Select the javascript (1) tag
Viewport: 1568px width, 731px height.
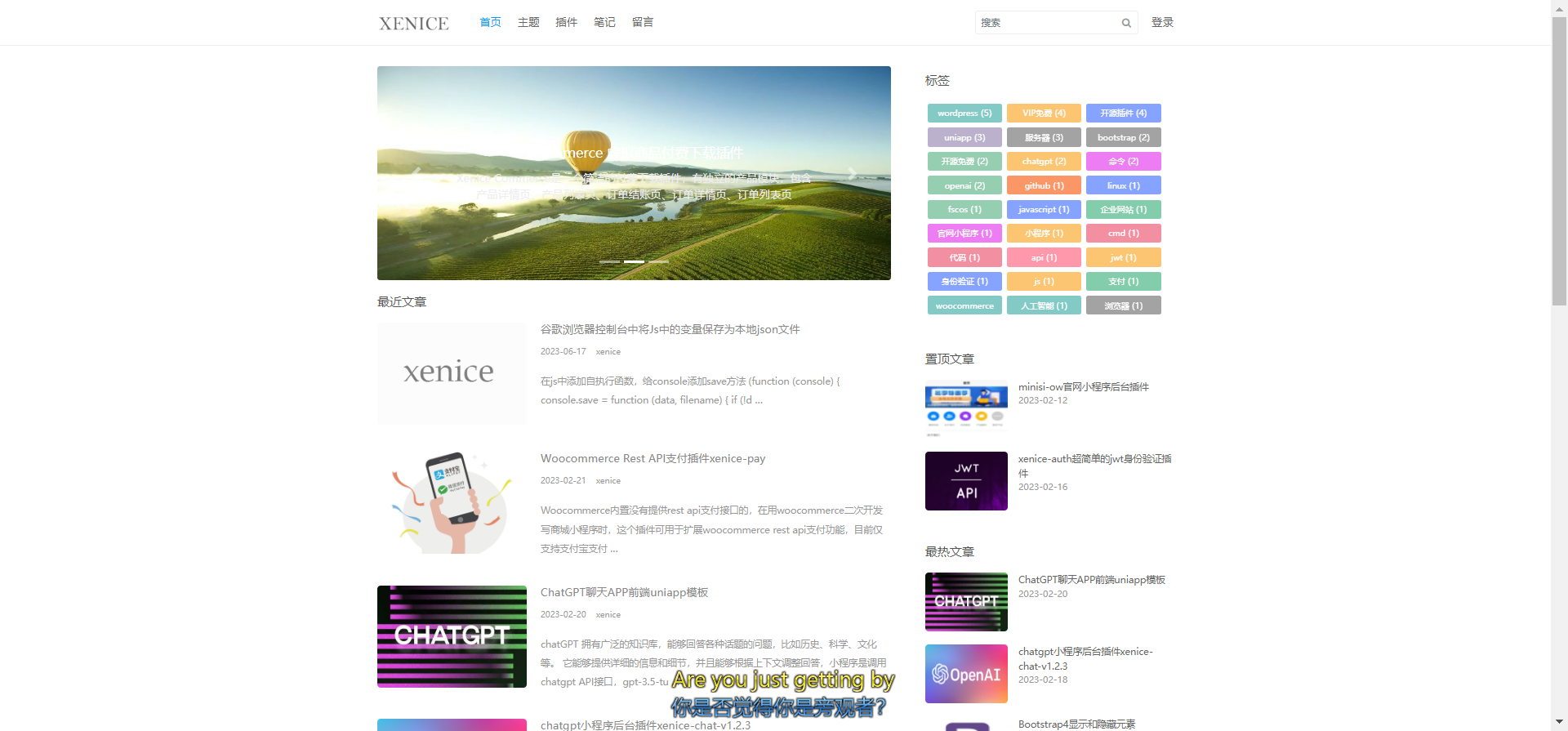1044,210
